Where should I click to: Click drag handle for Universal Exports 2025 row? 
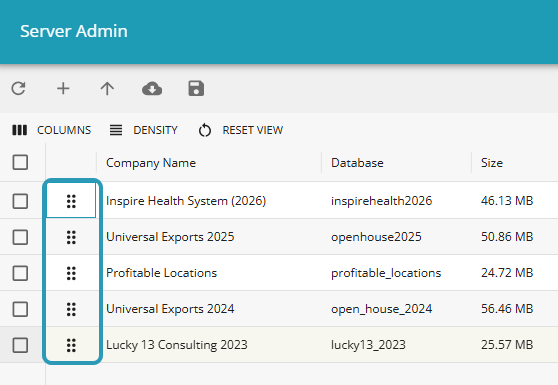point(71,237)
